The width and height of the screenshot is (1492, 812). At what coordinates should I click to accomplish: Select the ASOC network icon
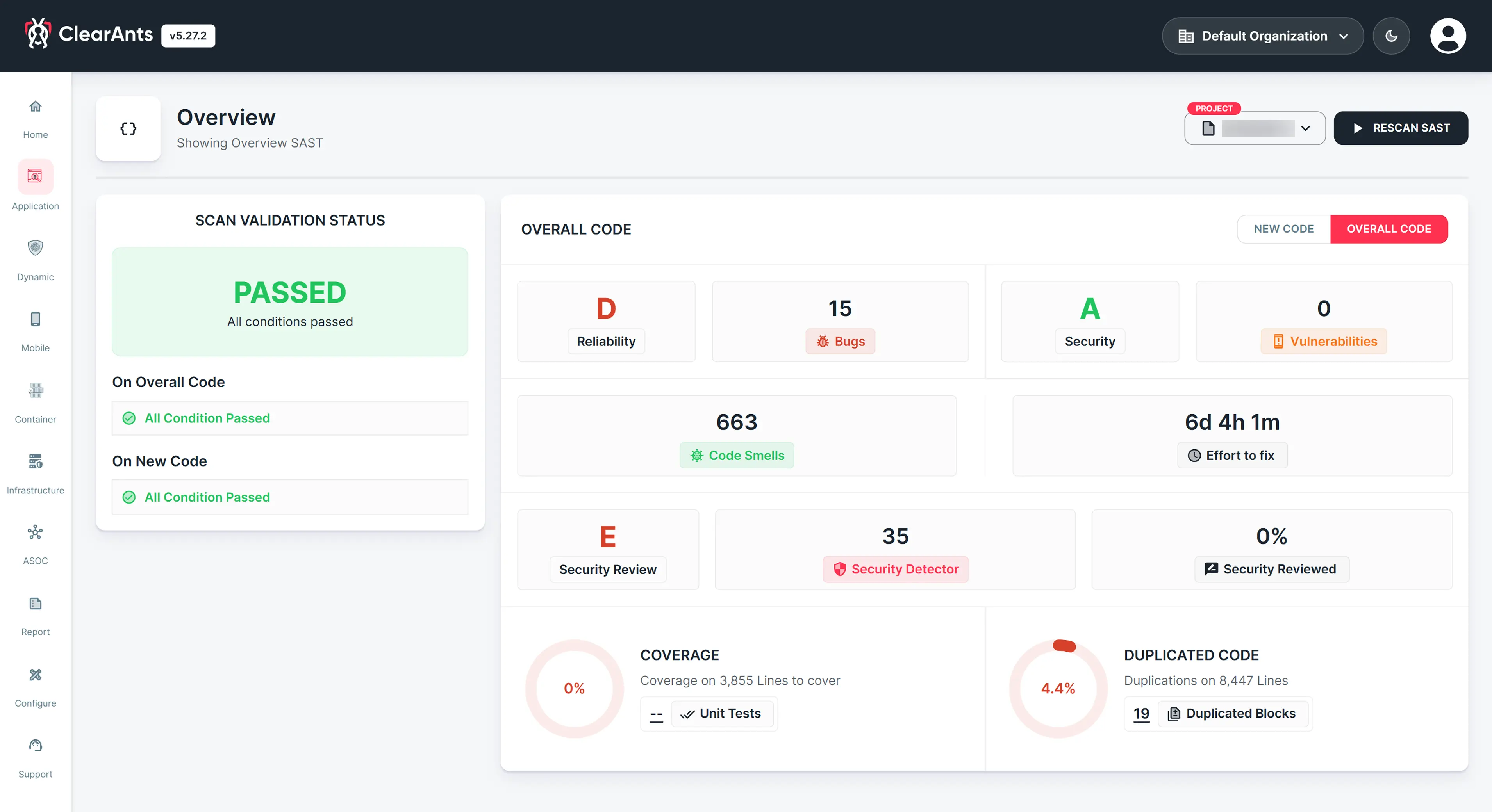[35, 532]
